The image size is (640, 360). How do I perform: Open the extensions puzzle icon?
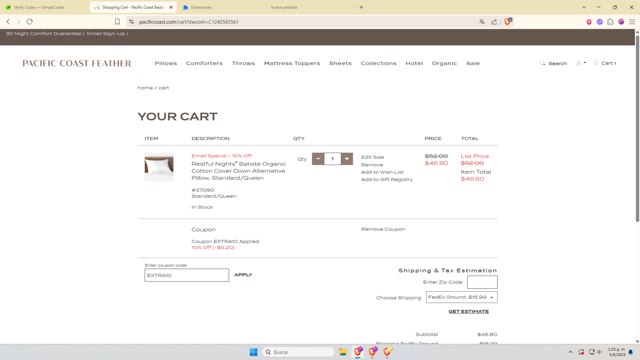[x=610, y=22]
